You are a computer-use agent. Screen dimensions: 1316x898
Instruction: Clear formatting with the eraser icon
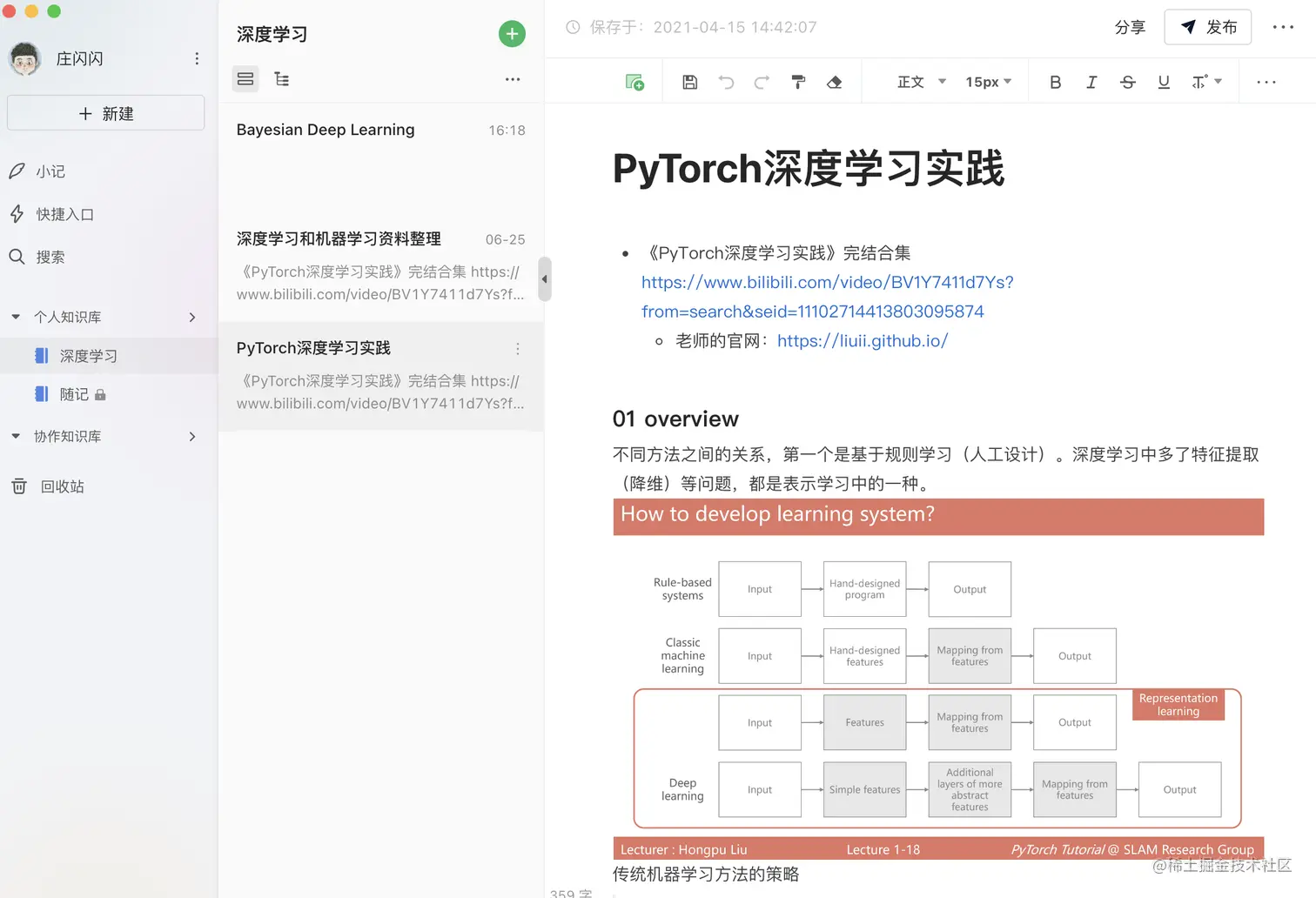pos(834,82)
